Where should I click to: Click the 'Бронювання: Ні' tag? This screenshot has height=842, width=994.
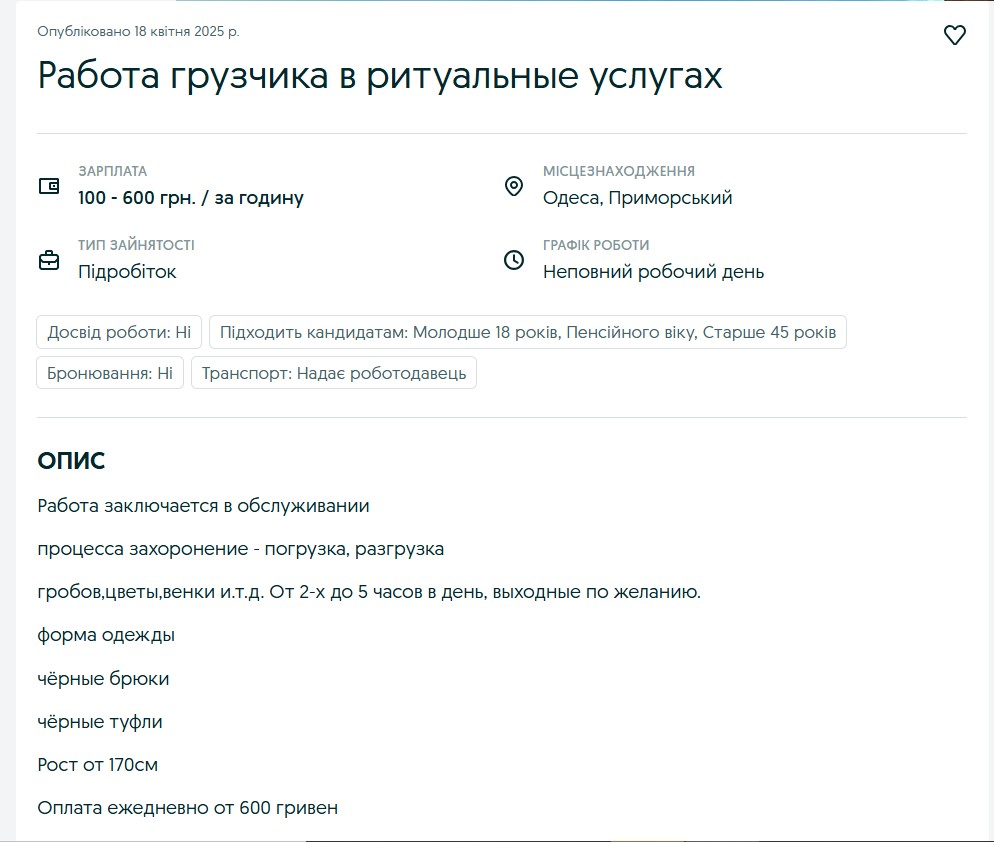click(110, 374)
